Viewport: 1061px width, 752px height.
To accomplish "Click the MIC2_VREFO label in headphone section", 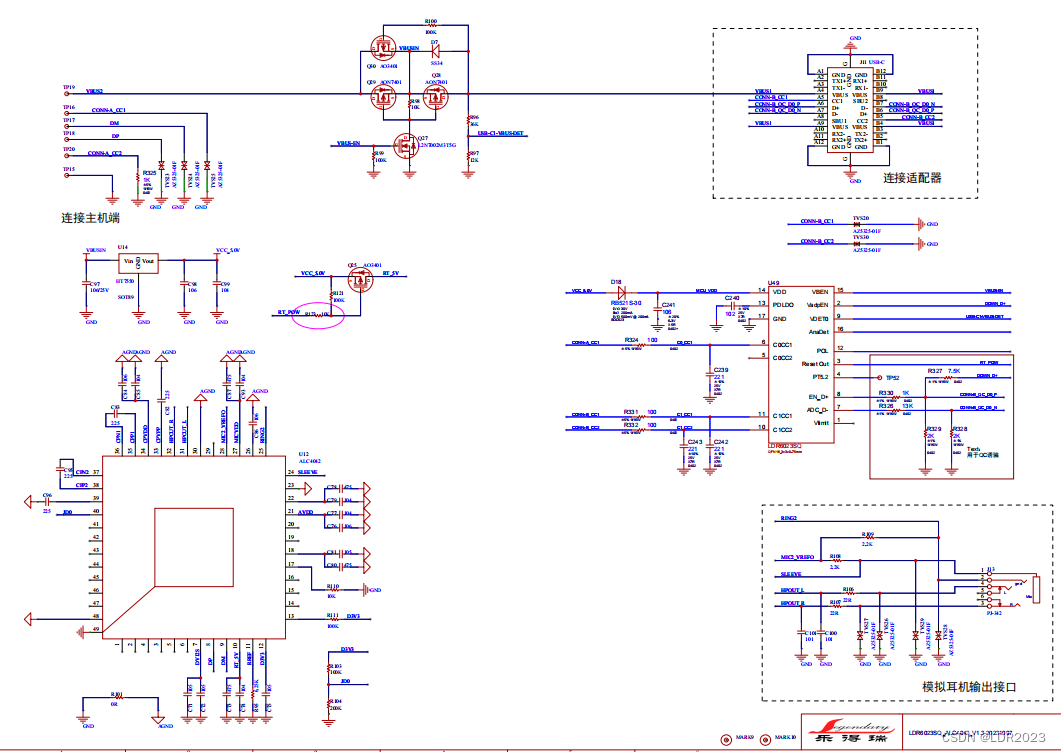I will [x=797, y=558].
